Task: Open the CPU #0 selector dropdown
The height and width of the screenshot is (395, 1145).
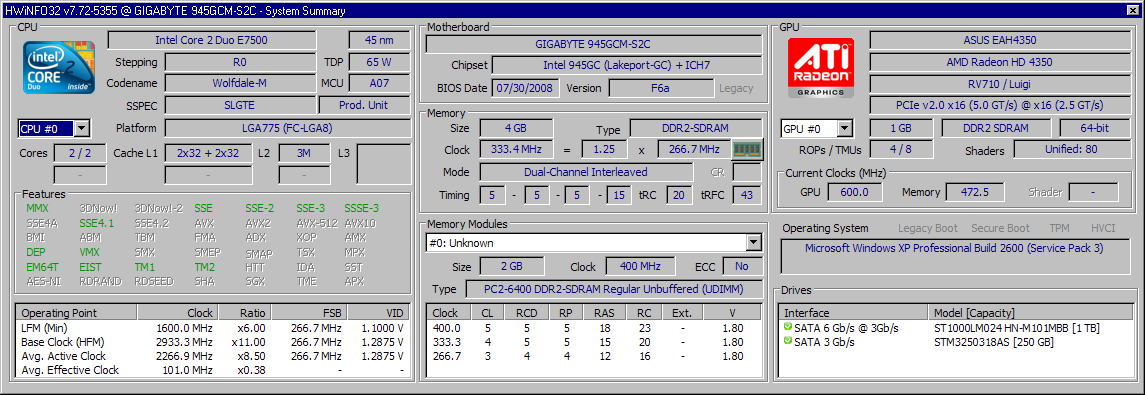Action: [x=81, y=129]
